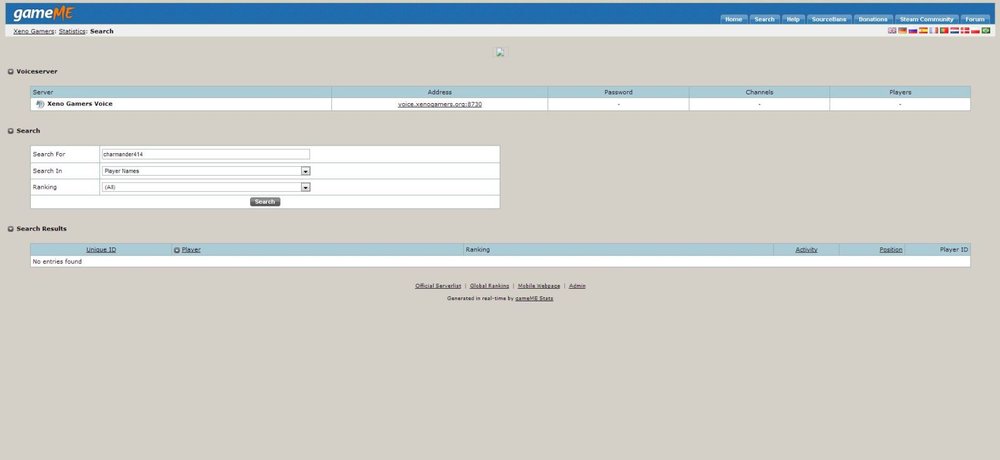
Task: Open the Home tab
Action: (733, 19)
